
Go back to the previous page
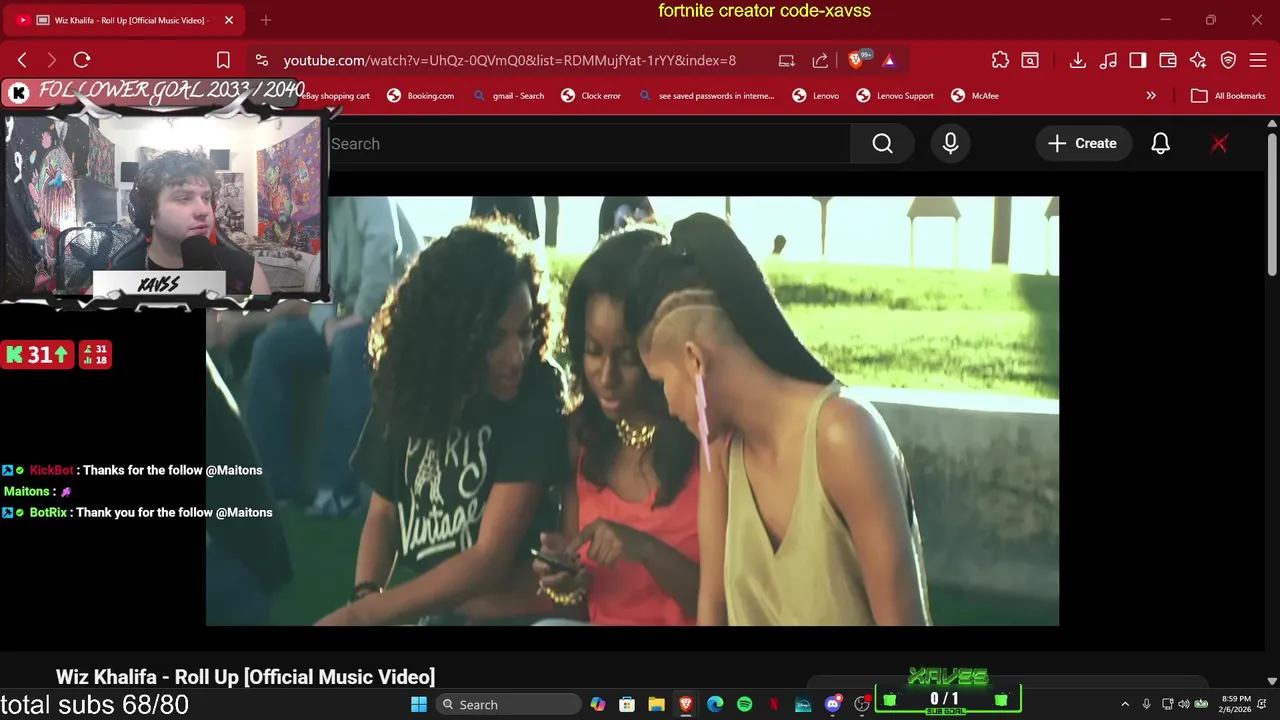[x=22, y=60]
